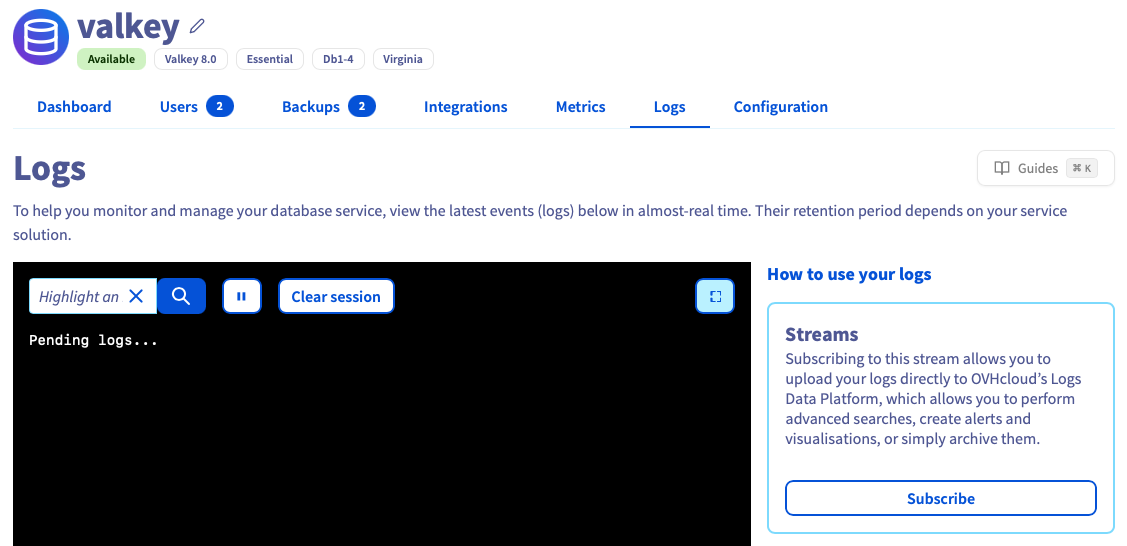Open the Configuration tab

[x=781, y=106]
